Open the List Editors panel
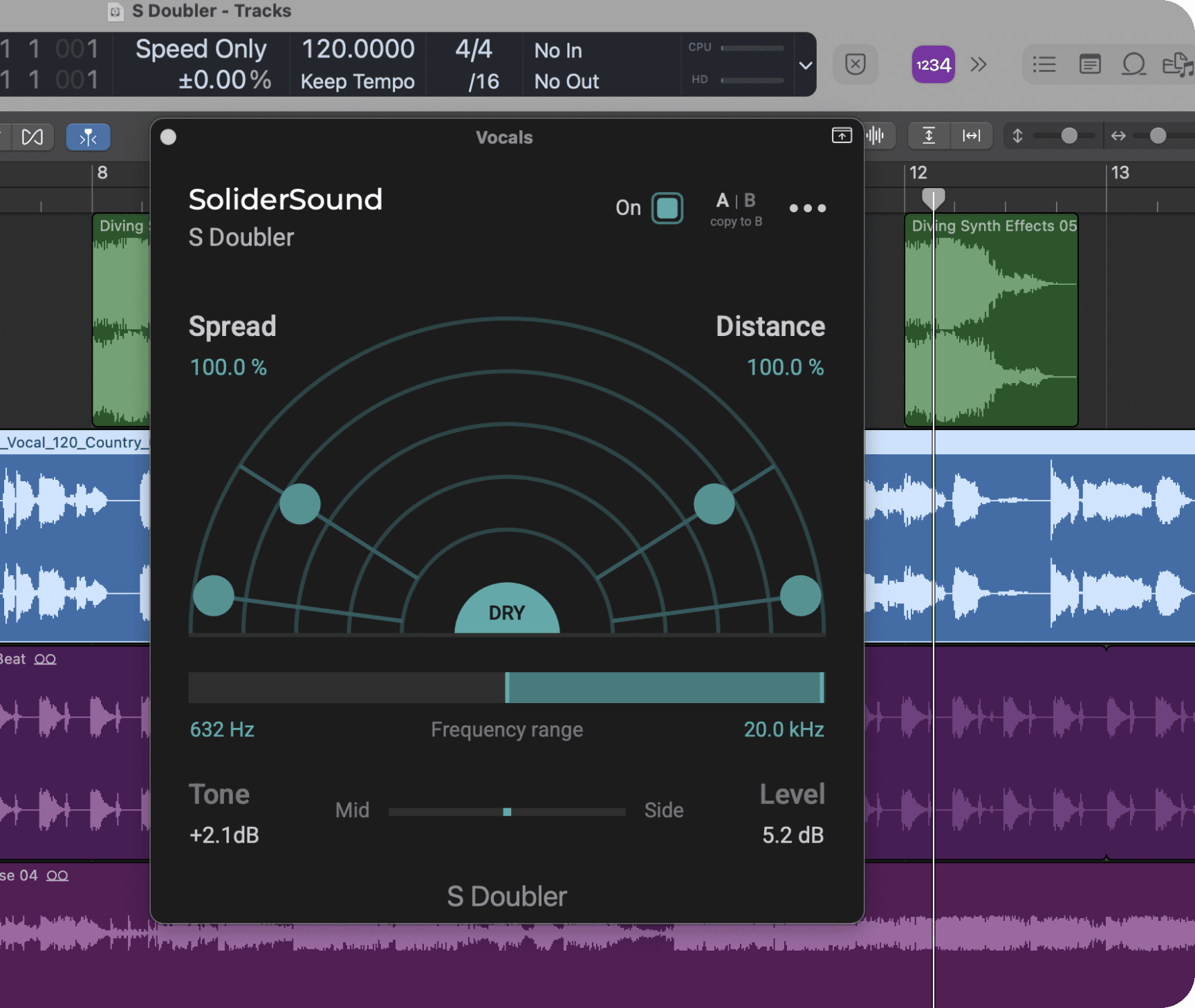 pyautogui.click(x=1044, y=64)
